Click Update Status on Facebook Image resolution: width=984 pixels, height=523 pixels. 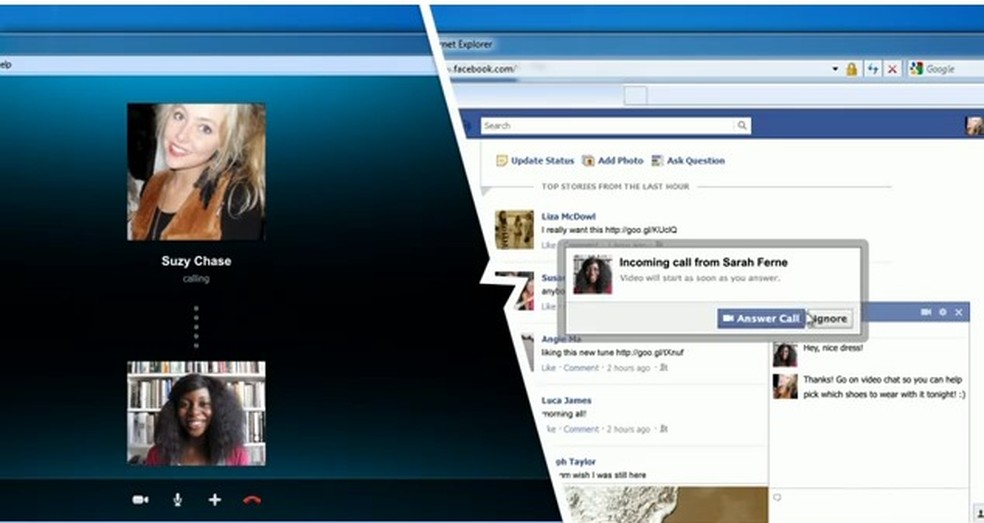click(535, 161)
